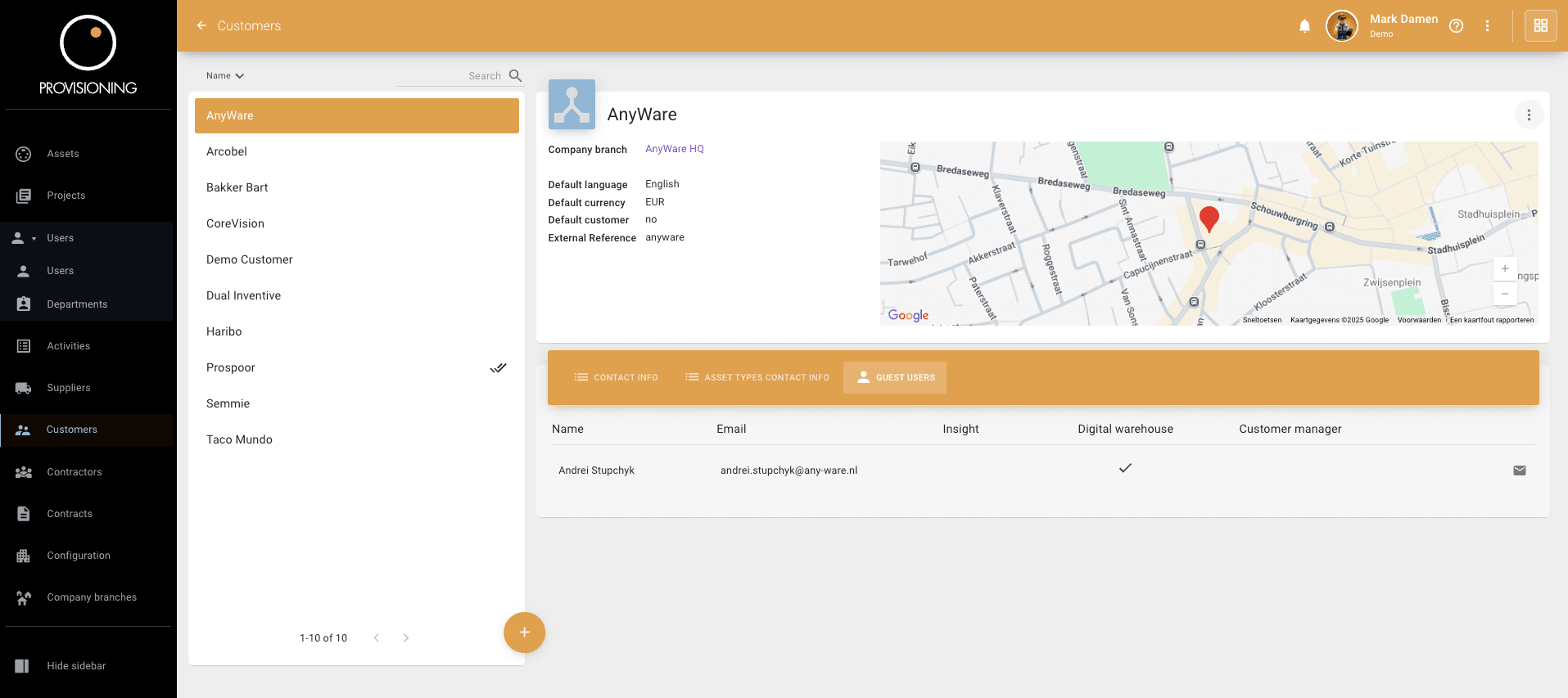Zoom in on the map
The height and width of the screenshot is (698, 1568).
1505,268
